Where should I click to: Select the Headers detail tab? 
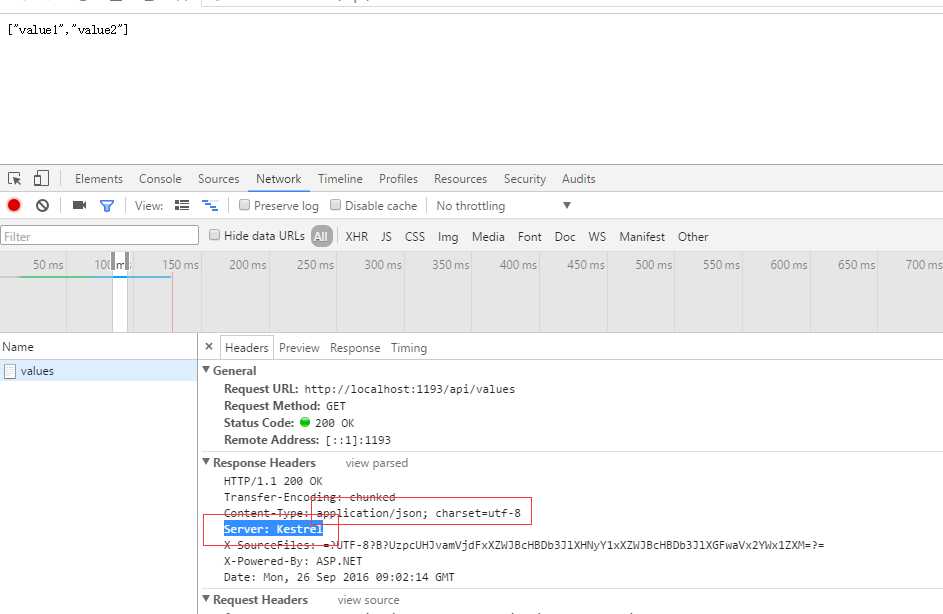(247, 348)
